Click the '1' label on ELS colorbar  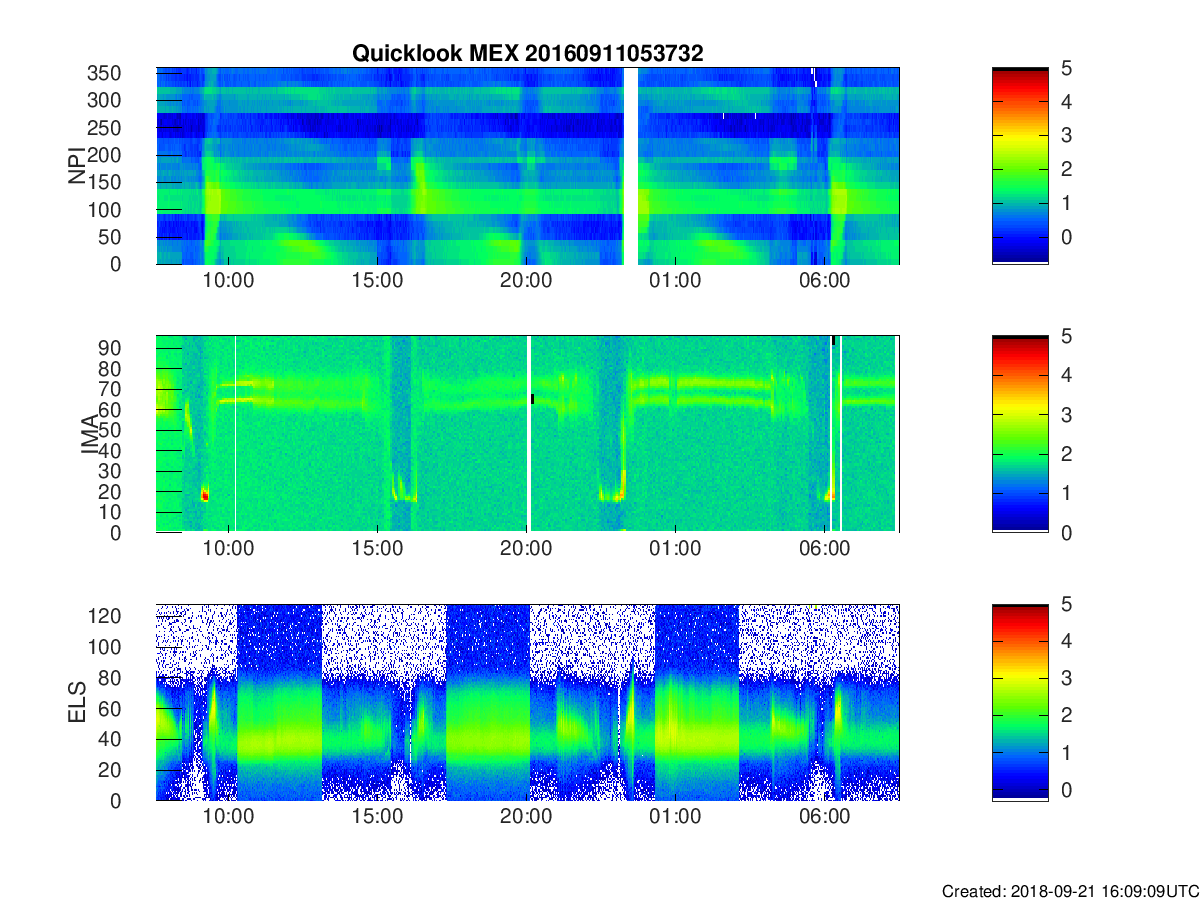tap(1066, 753)
